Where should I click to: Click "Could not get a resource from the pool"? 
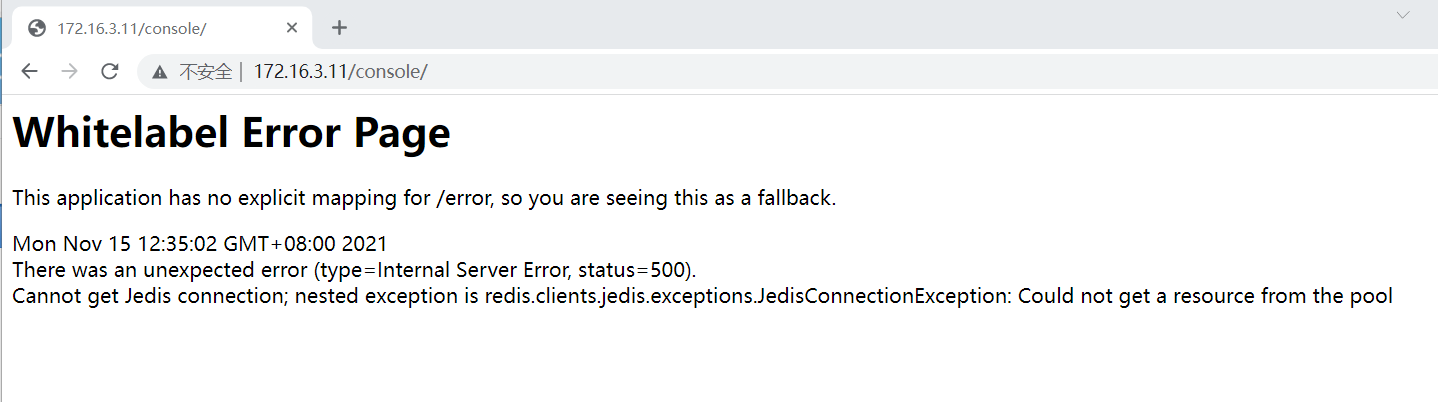click(x=1205, y=296)
